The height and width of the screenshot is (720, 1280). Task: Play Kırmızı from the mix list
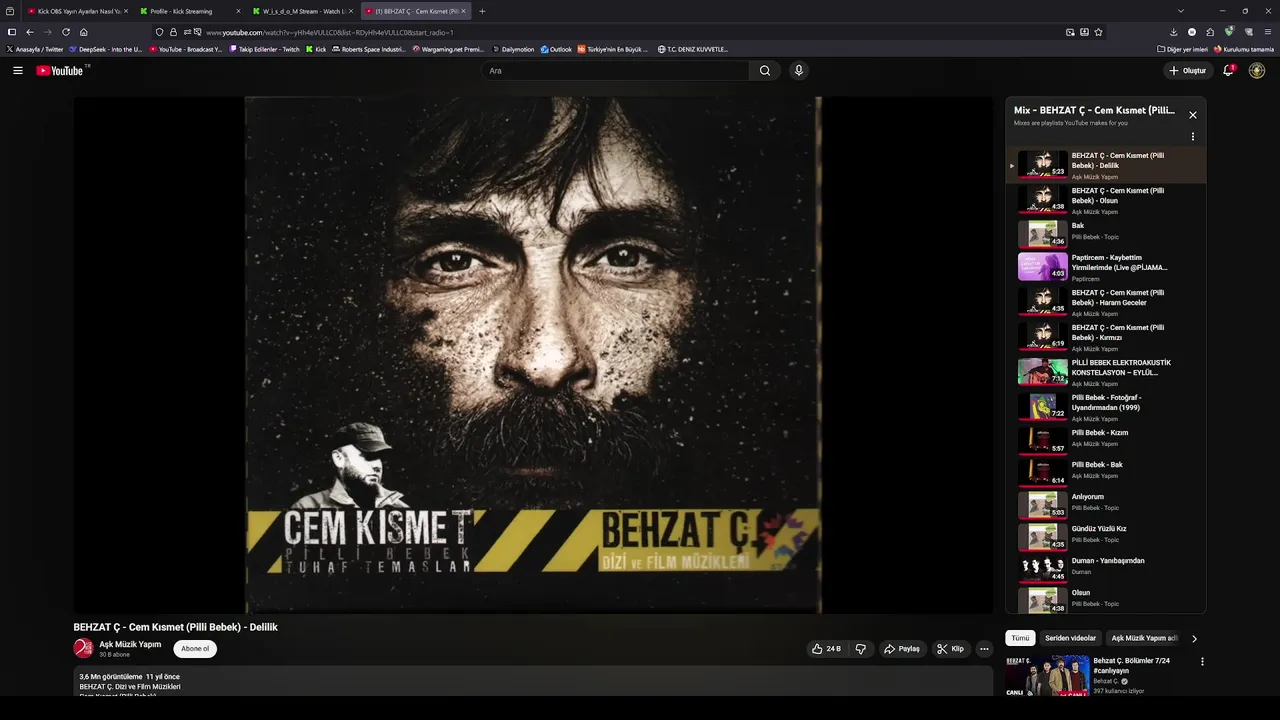(x=1106, y=337)
